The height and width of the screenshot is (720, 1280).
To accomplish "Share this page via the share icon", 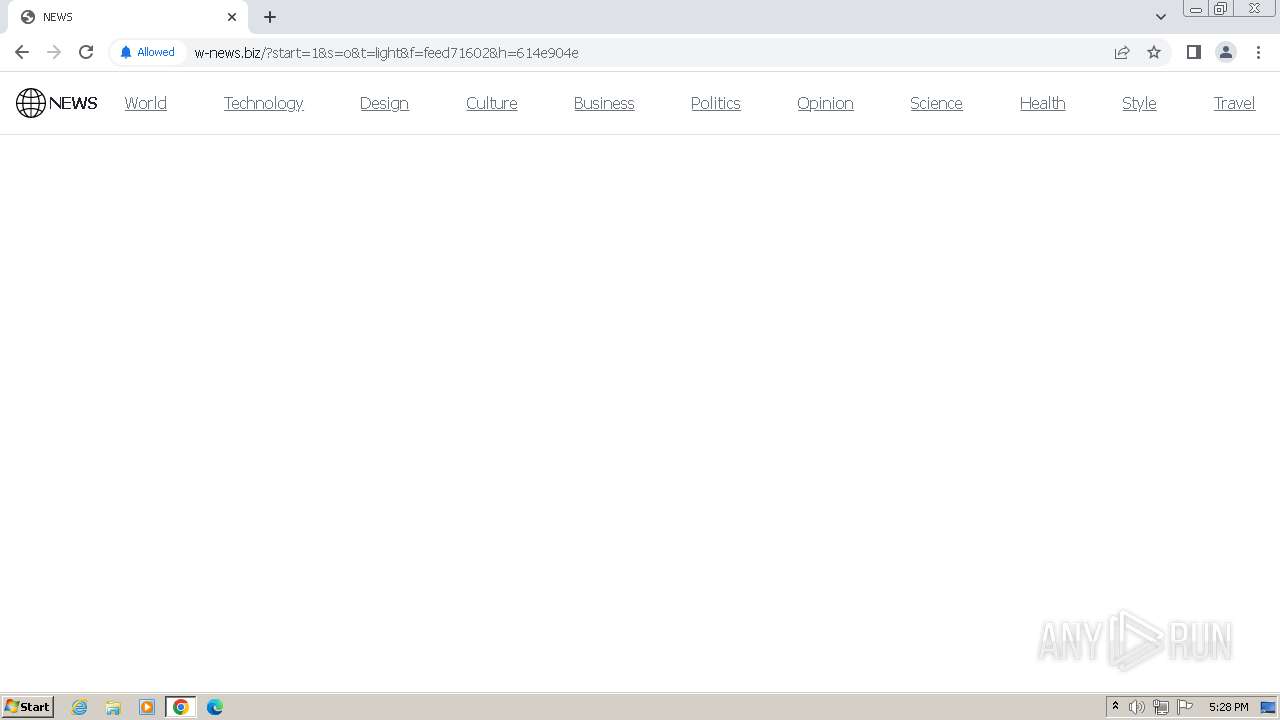I will tap(1122, 52).
